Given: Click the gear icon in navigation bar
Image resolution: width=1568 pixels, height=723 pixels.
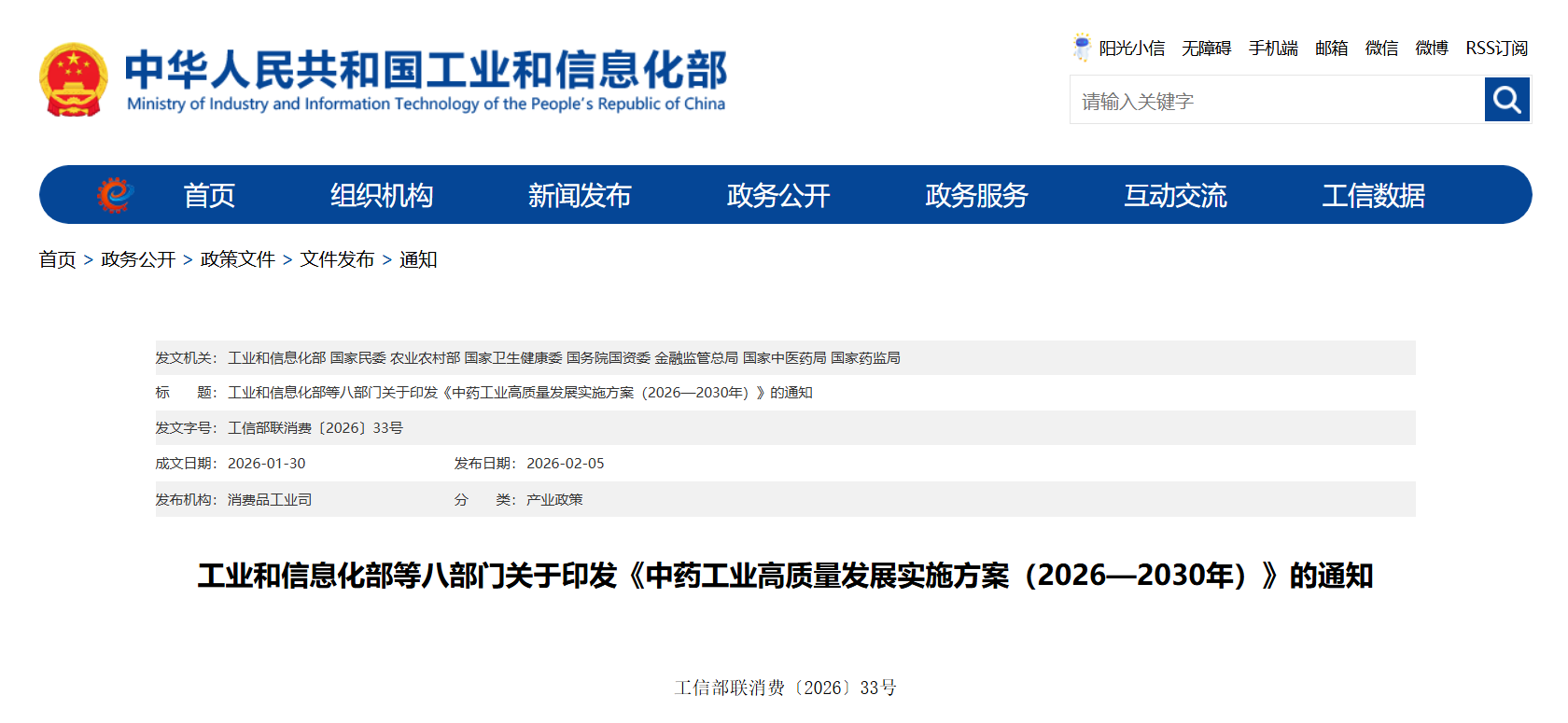Looking at the screenshot, I should tap(115, 195).
